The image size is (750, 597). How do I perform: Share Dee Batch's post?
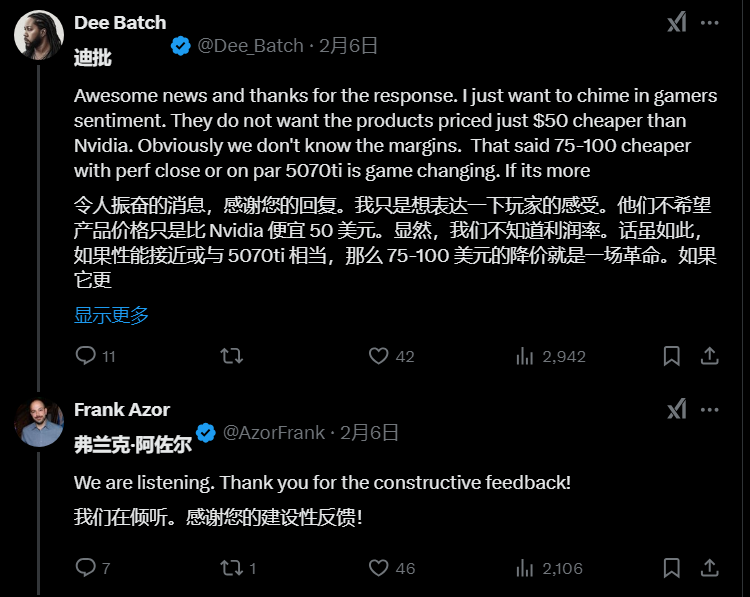click(x=709, y=356)
